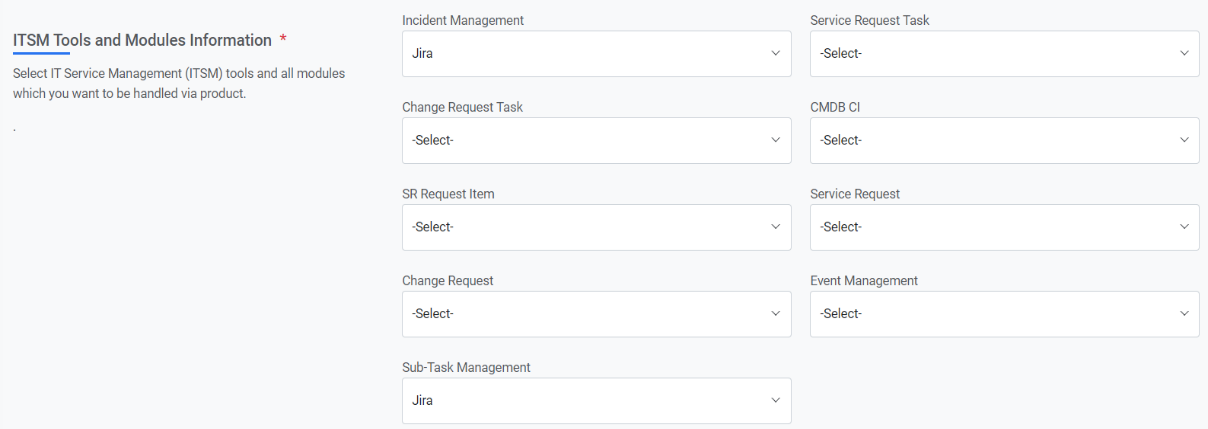The width and height of the screenshot is (1208, 429).
Task: Open the SR Request Item dropdown
Action: click(596, 227)
